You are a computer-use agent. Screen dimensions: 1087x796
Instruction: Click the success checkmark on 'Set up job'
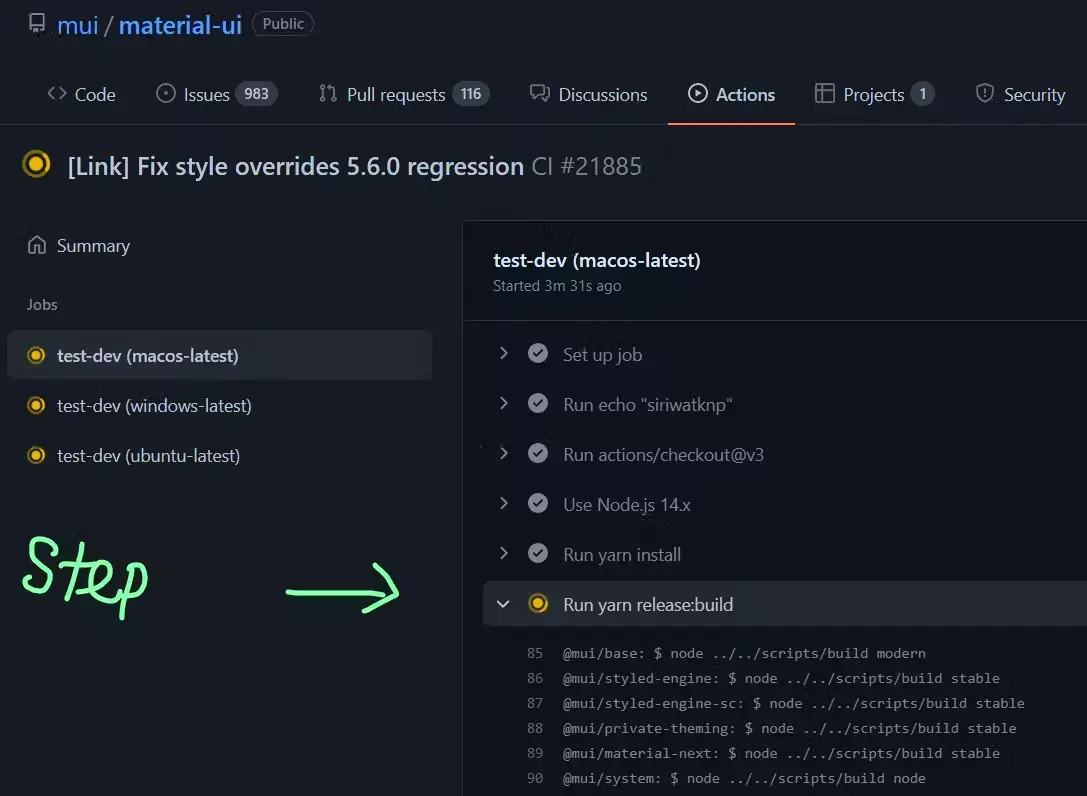(538, 353)
